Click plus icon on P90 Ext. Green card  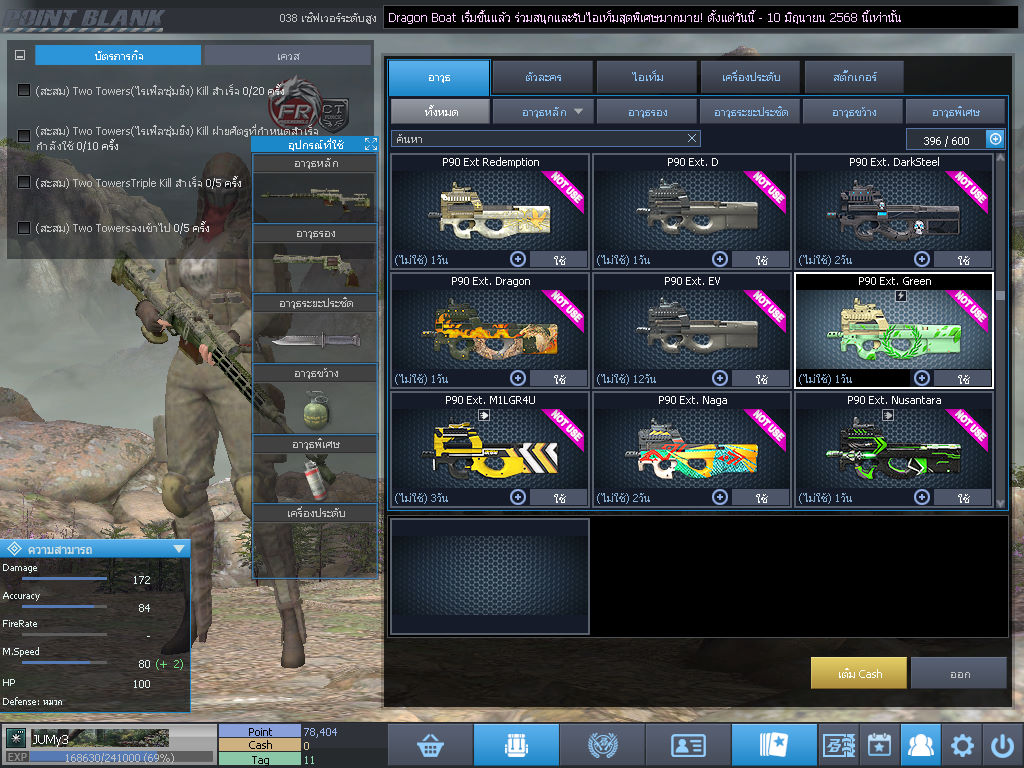pyautogui.click(x=921, y=378)
